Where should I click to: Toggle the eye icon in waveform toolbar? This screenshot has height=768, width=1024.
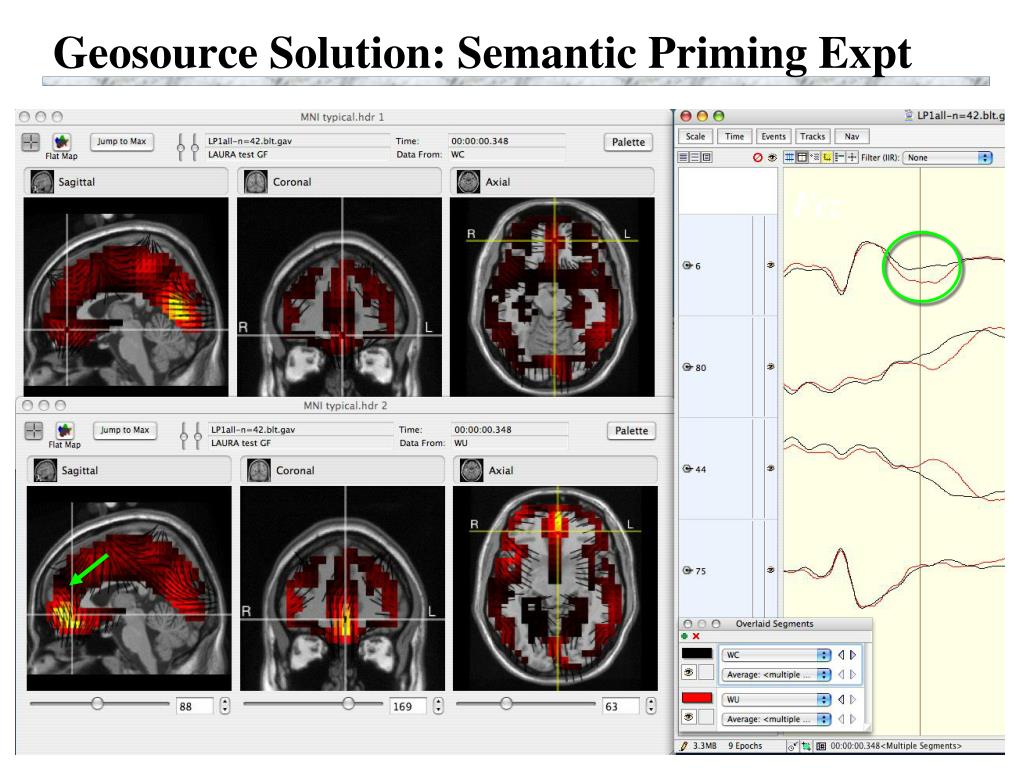(772, 157)
